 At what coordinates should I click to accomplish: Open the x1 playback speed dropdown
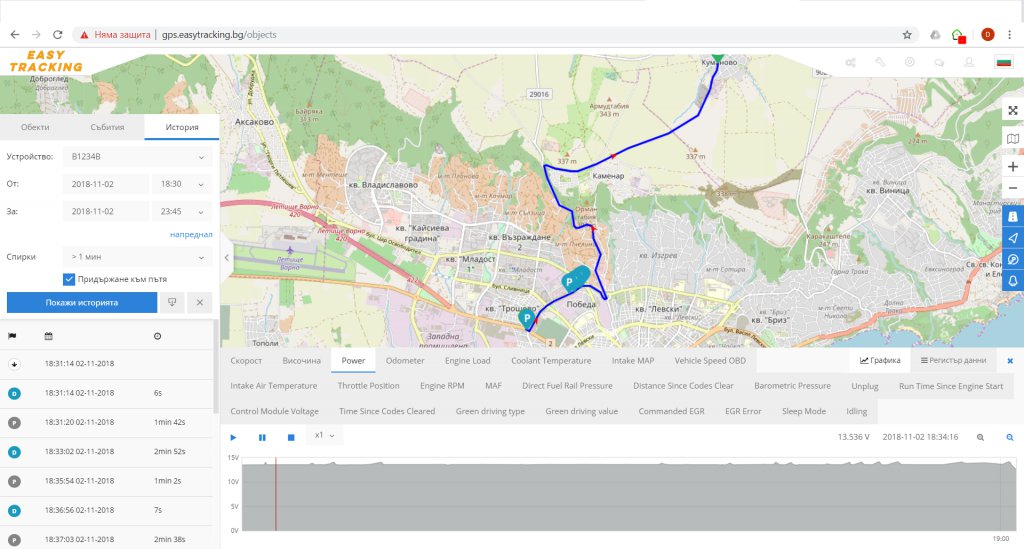coord(324,436)
